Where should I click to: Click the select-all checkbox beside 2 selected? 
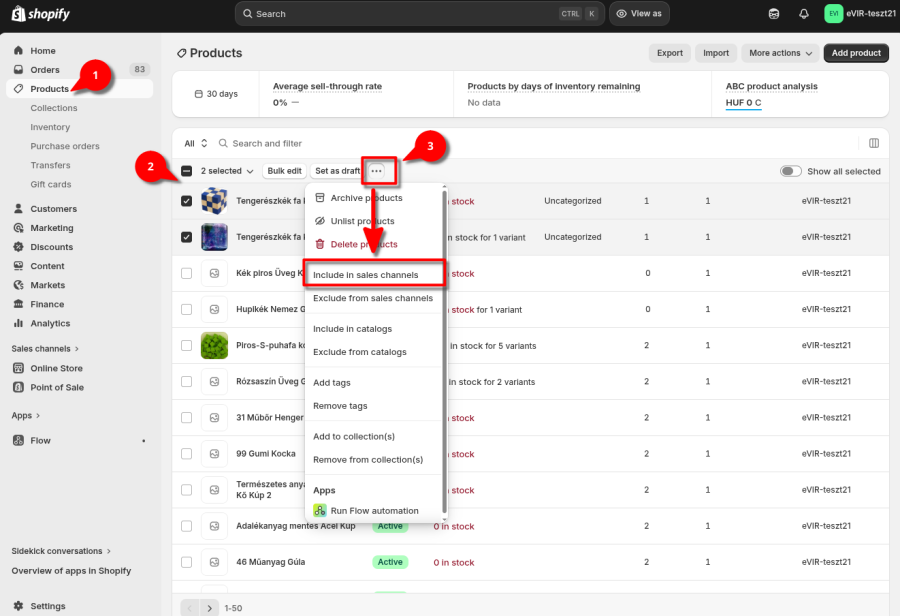point(187,171)
